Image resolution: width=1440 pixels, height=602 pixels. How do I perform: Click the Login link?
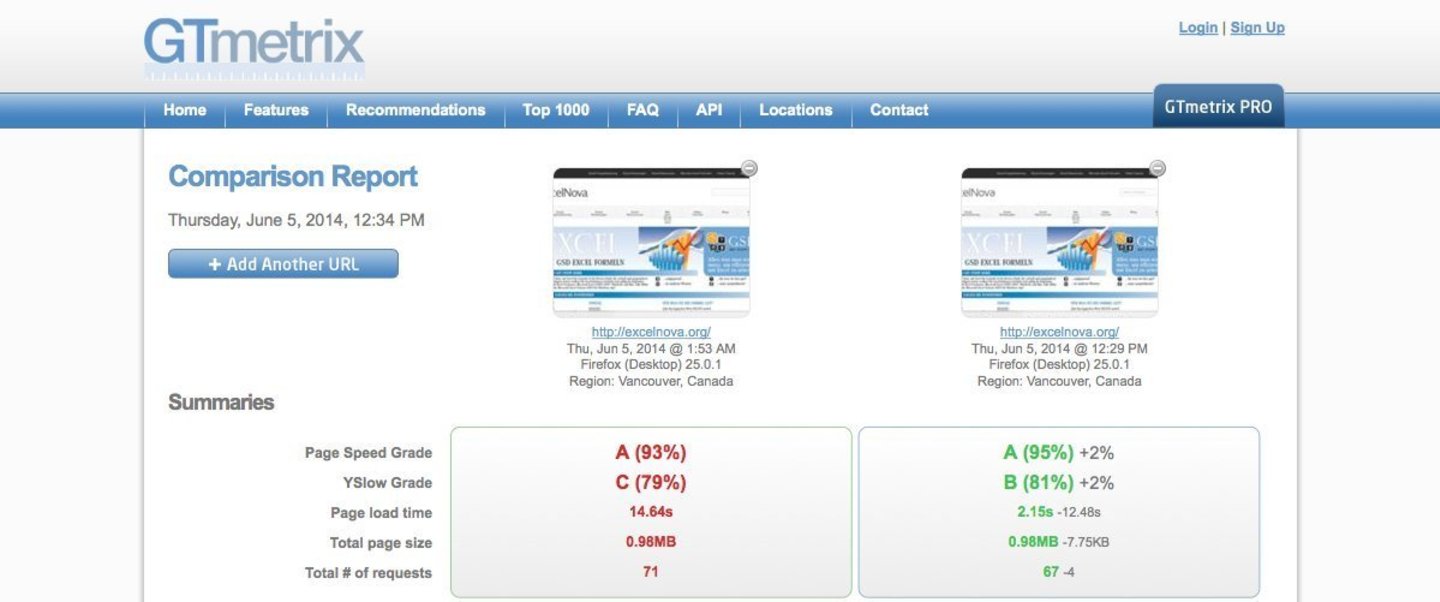(x=1198, y=28)
